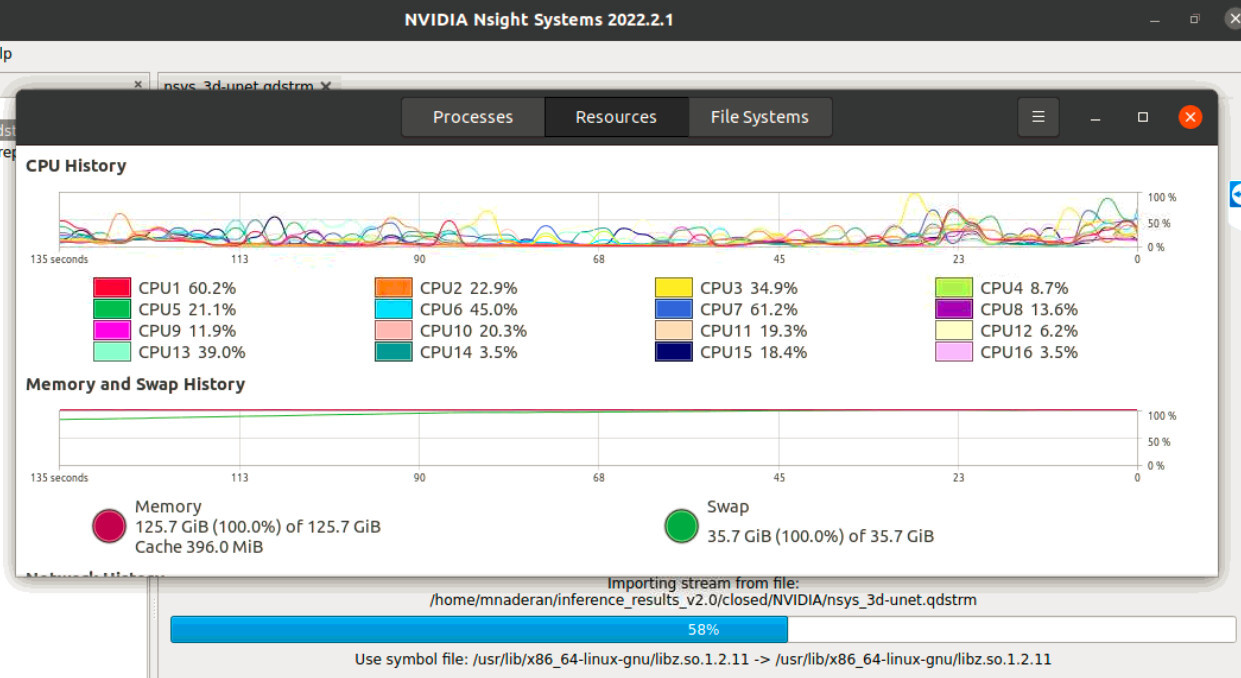The image size is (1241, 678).
Task: Select the CPU6 45.0% label
Action: pyautogui.click(x=468, y=309)
